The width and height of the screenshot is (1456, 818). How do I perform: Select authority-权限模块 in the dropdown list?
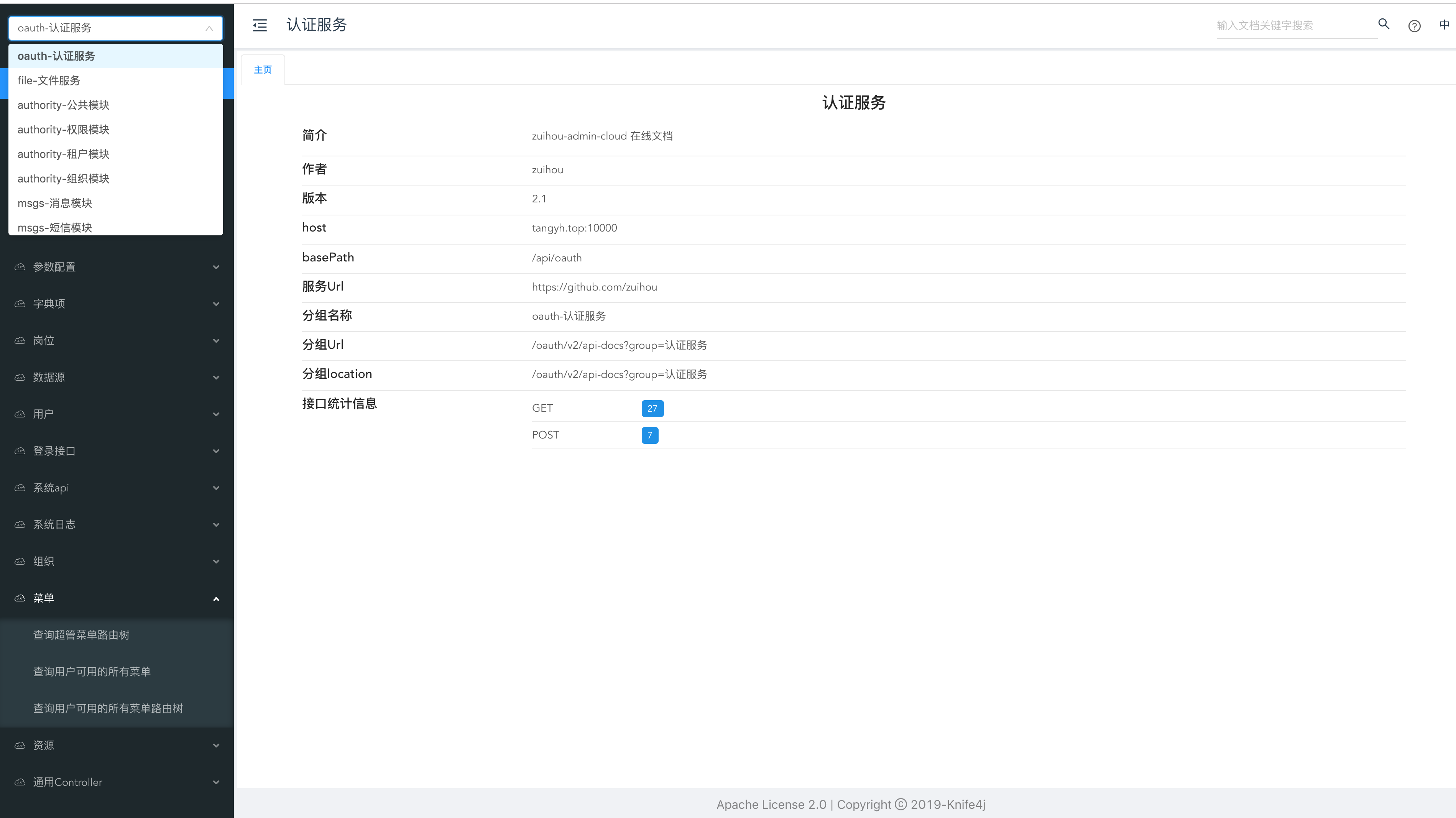point(115,130)
